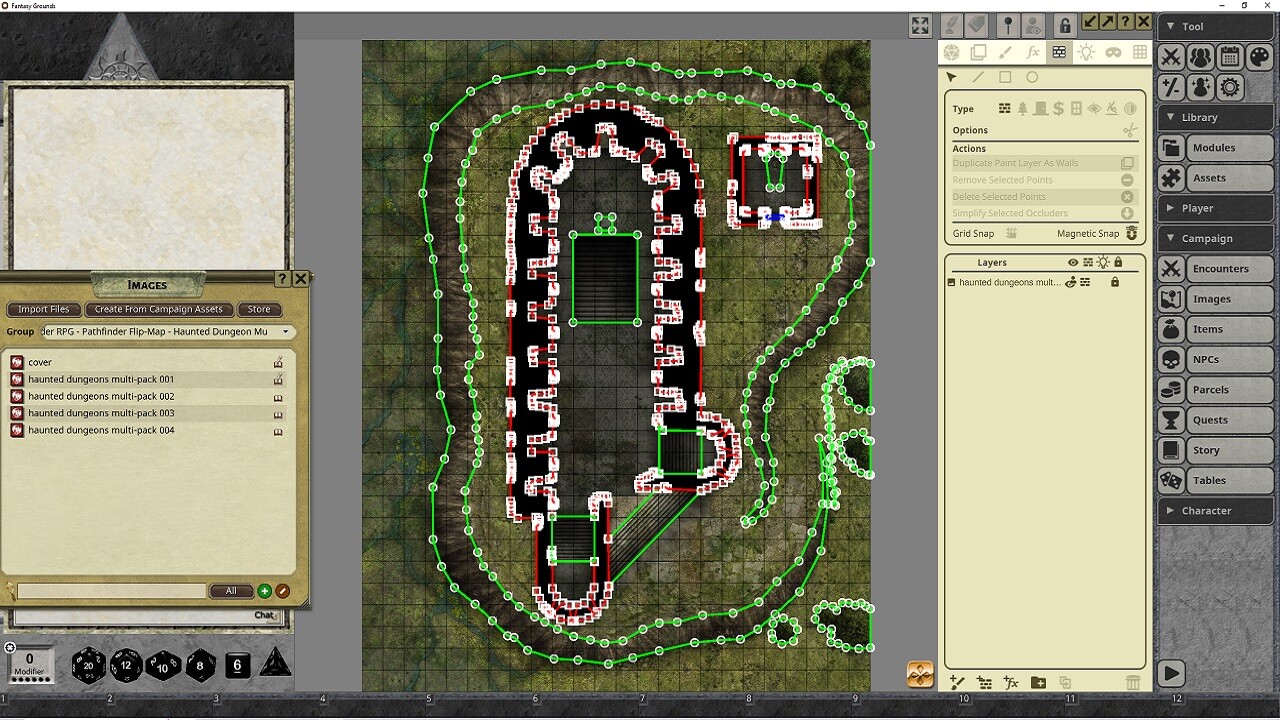This screenshot has width=1280, height=720.
Task: Open the color palette tool
Action: [x=1259, y=57]
